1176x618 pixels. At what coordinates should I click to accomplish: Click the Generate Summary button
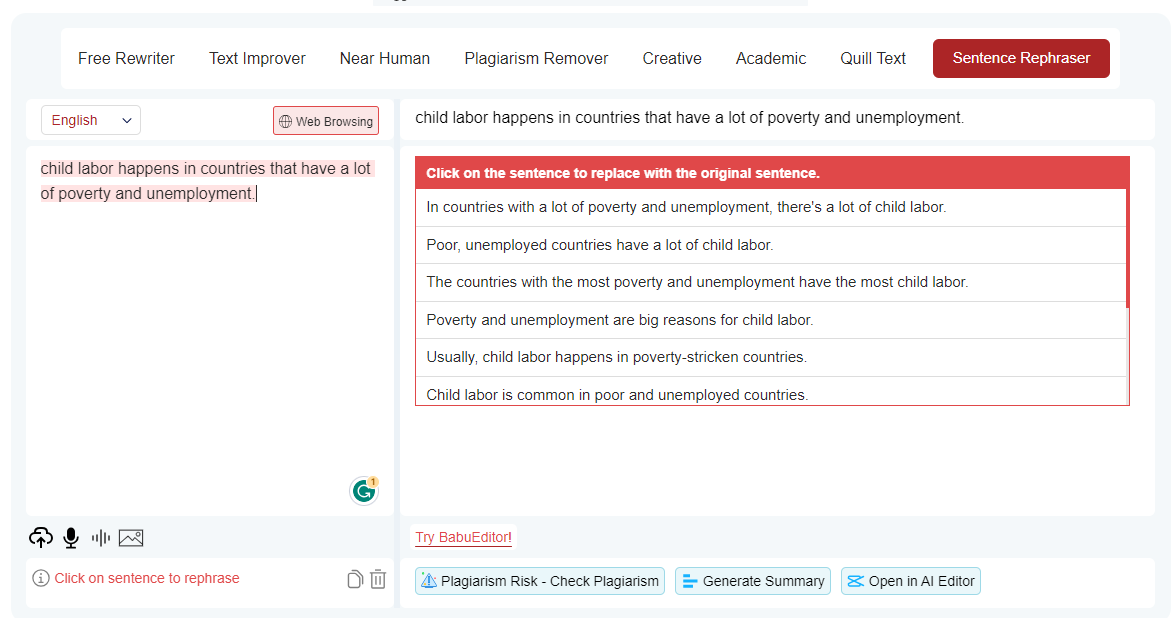tap(753, 581)
